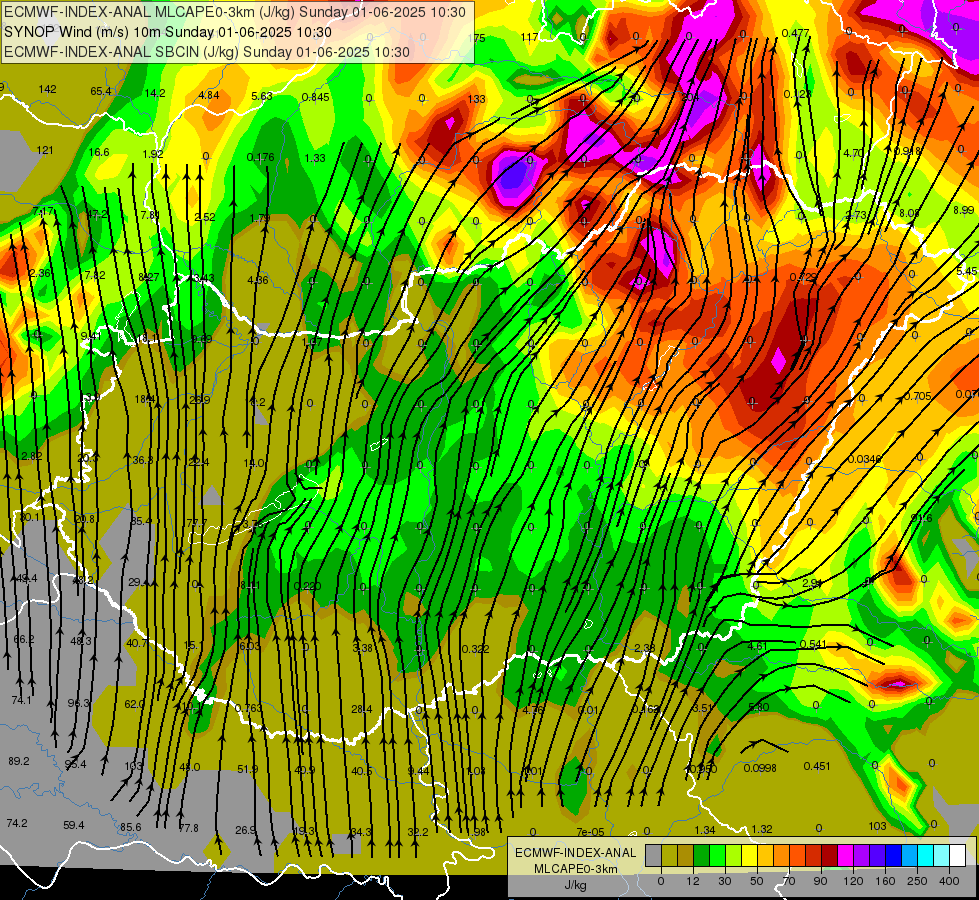Screen dimensions: 979x900
Task: Click the map value 1.33
Action: pos(315,158)
